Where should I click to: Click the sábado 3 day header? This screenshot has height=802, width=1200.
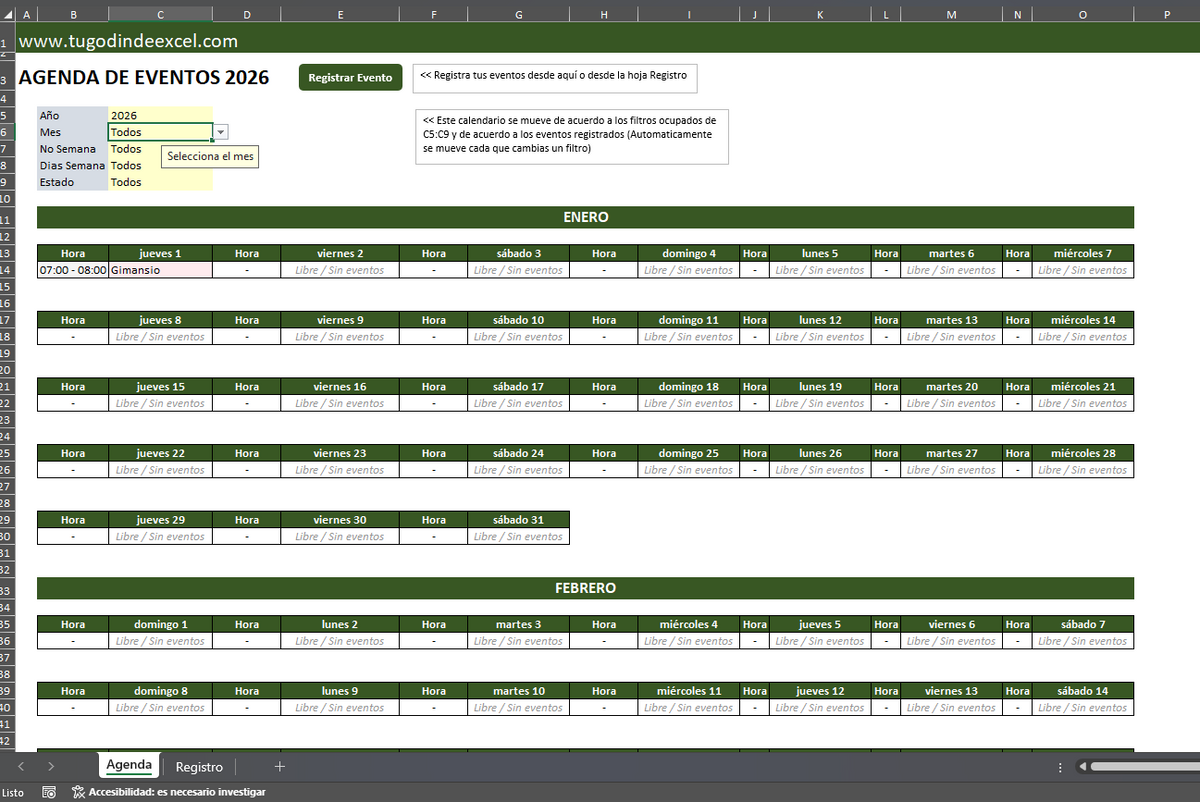pos(518,254)
